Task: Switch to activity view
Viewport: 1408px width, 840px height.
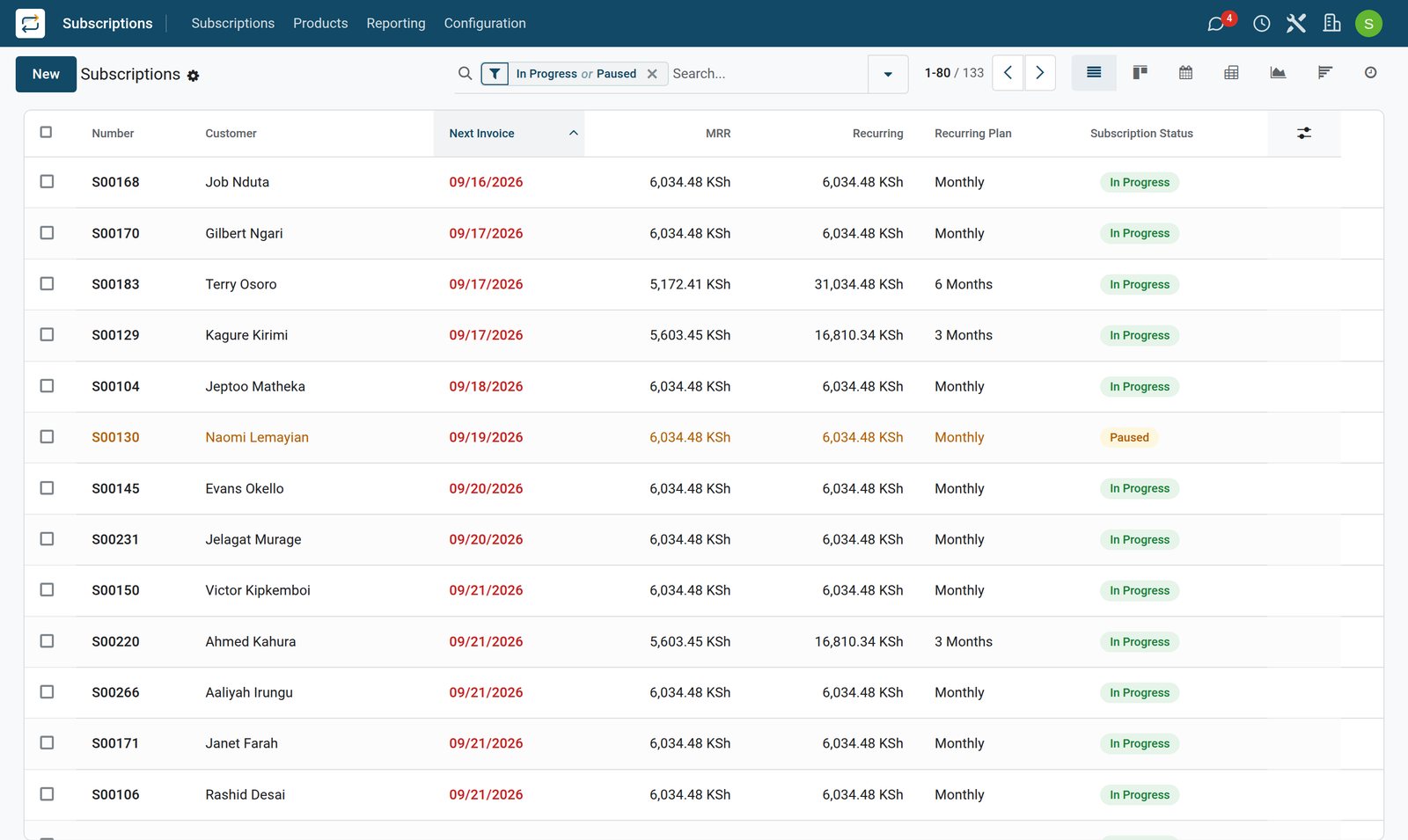Action: [x=1370, y=73]
